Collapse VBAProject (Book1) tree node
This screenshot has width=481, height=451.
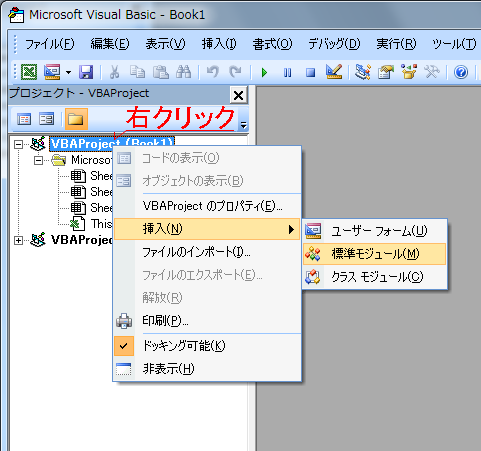(x=19, y=144)
